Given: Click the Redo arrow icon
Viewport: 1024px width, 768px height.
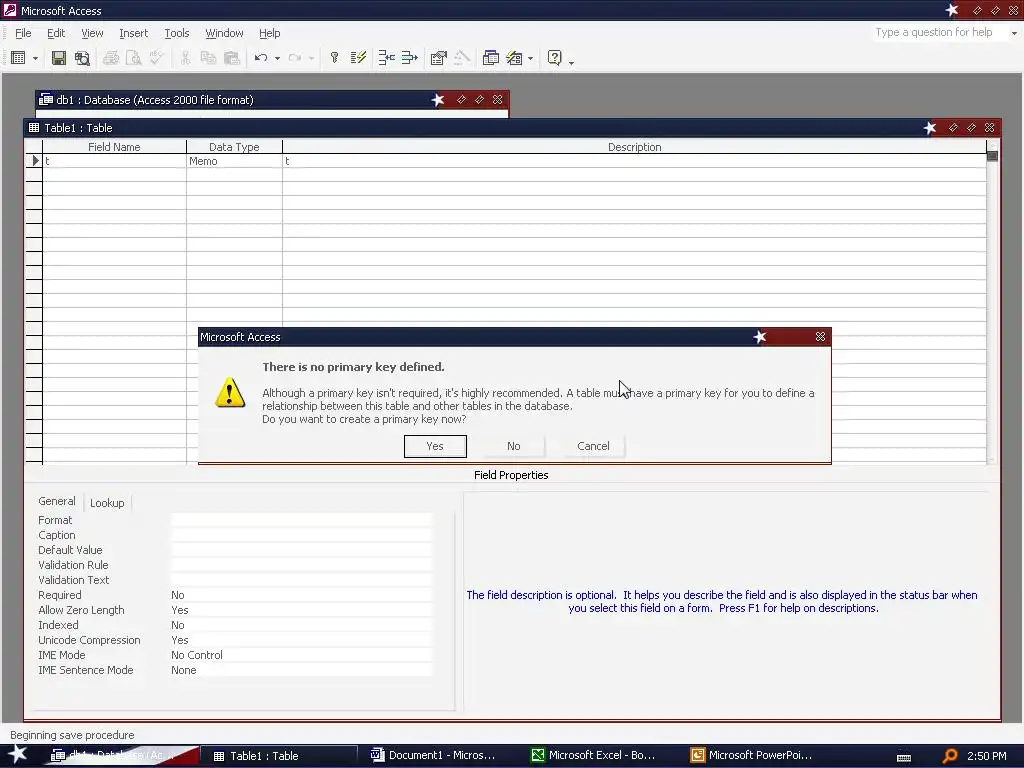Looking at the screenshot, I should pyautogui.click(x=295, y=58).
